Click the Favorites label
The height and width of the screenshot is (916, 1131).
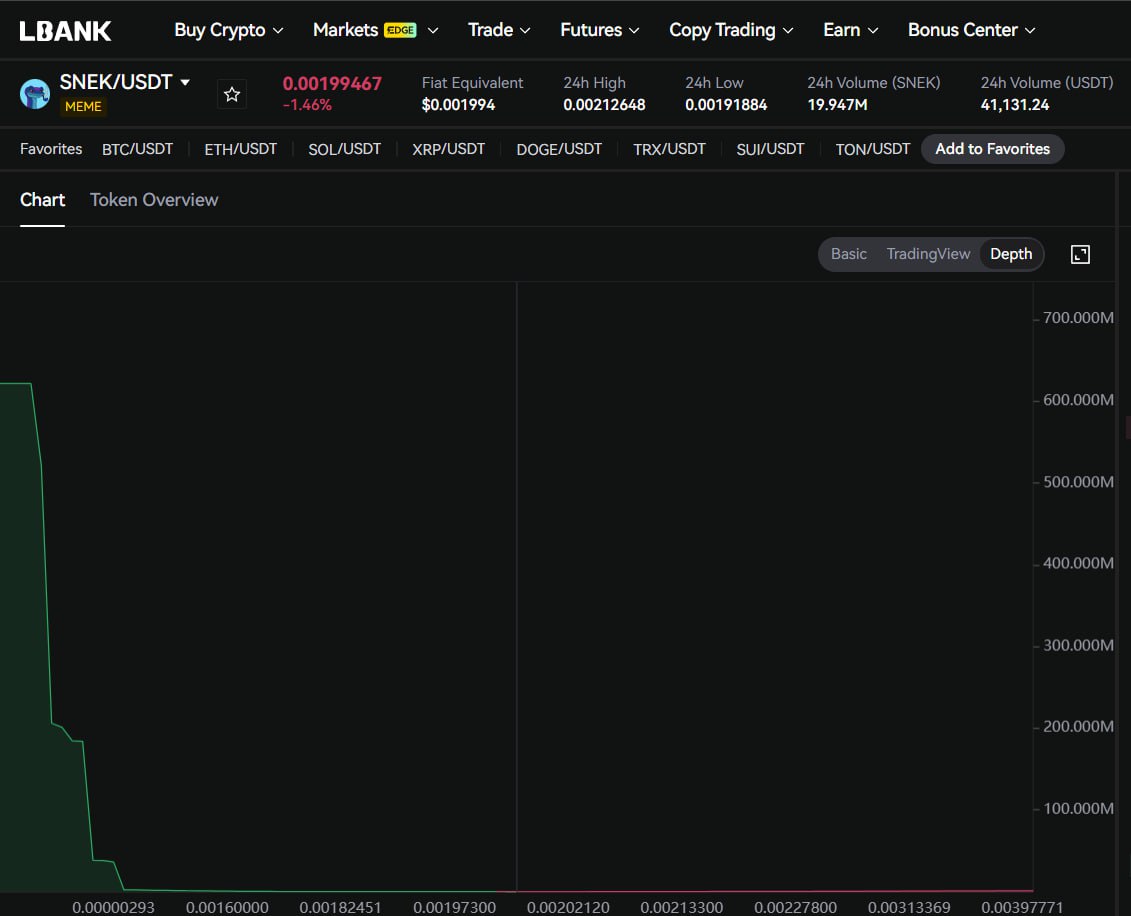tap(50, 149)
